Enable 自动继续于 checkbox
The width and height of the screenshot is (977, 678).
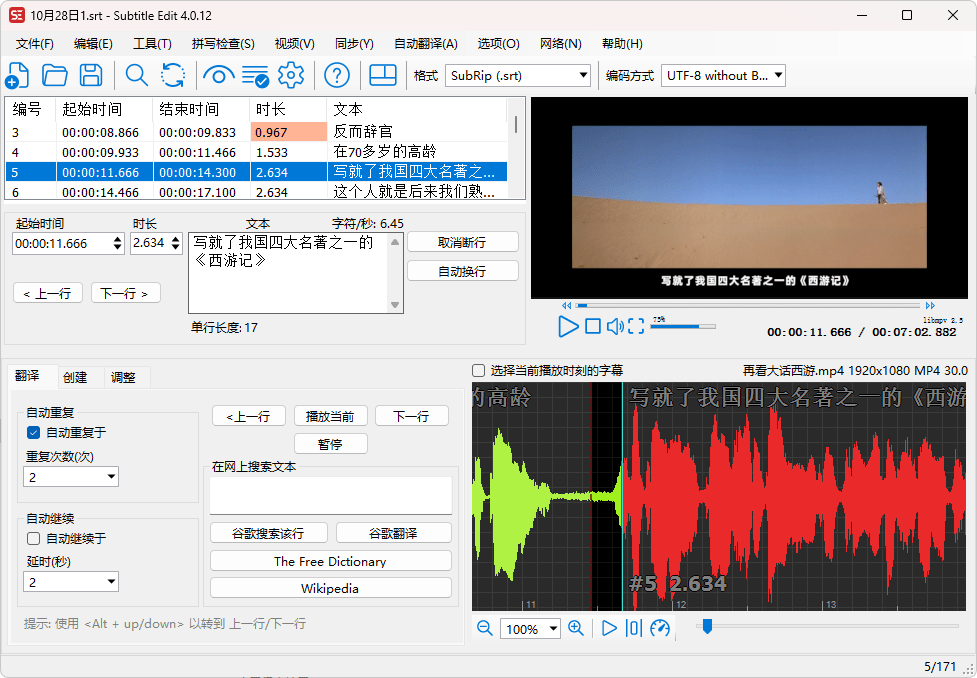[34, 538]
